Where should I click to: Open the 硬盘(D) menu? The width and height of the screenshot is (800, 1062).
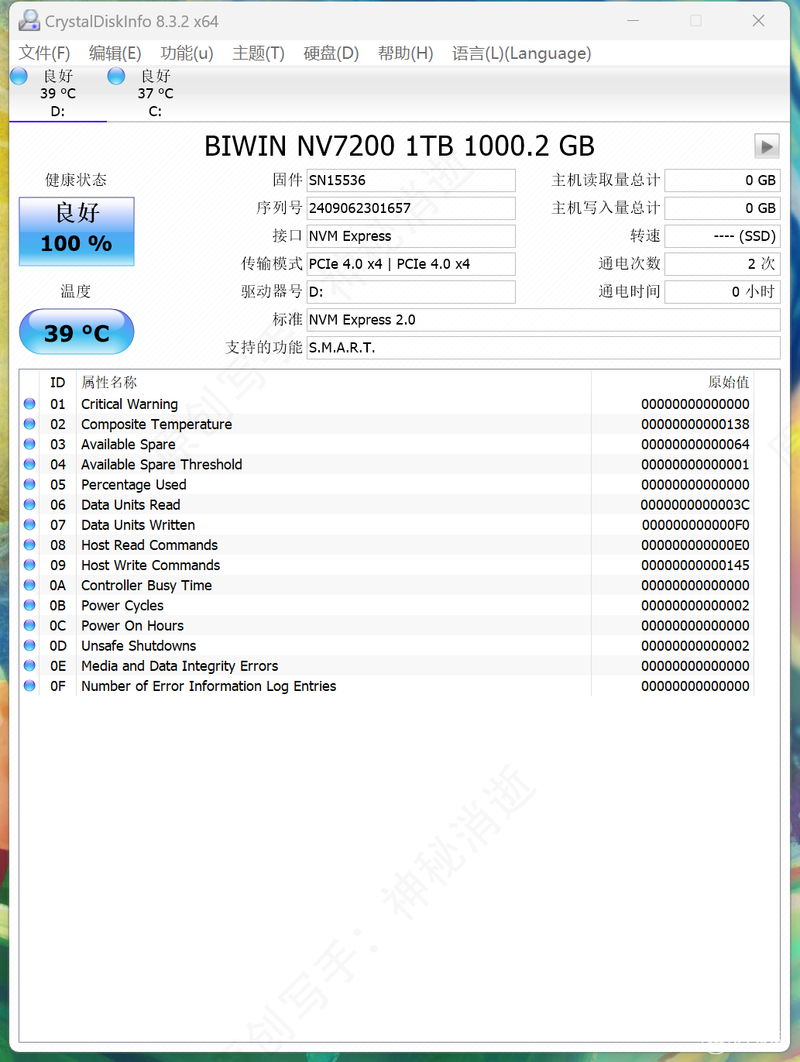click(331, 53)
